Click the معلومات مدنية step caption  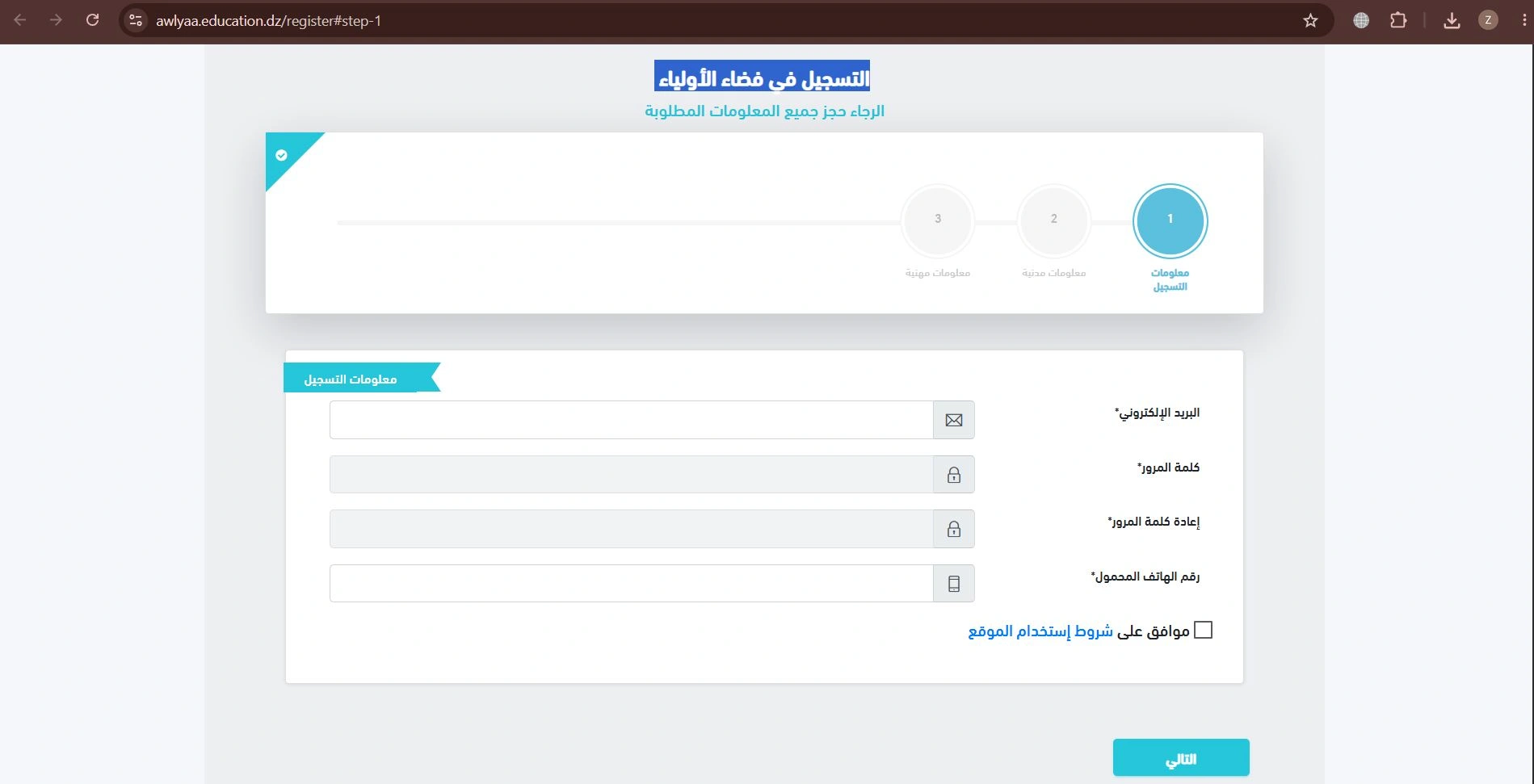1053,273
